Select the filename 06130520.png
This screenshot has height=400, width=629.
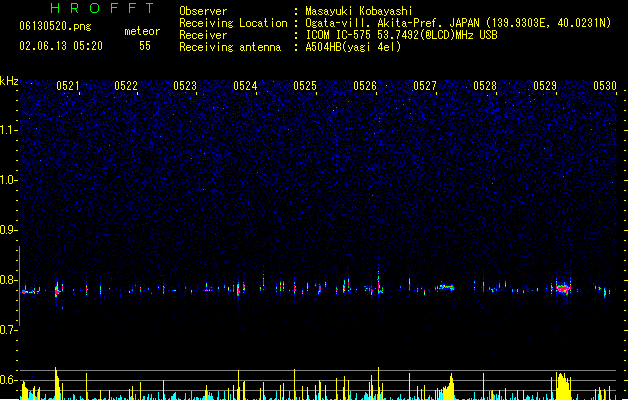[x=55, y=27]
